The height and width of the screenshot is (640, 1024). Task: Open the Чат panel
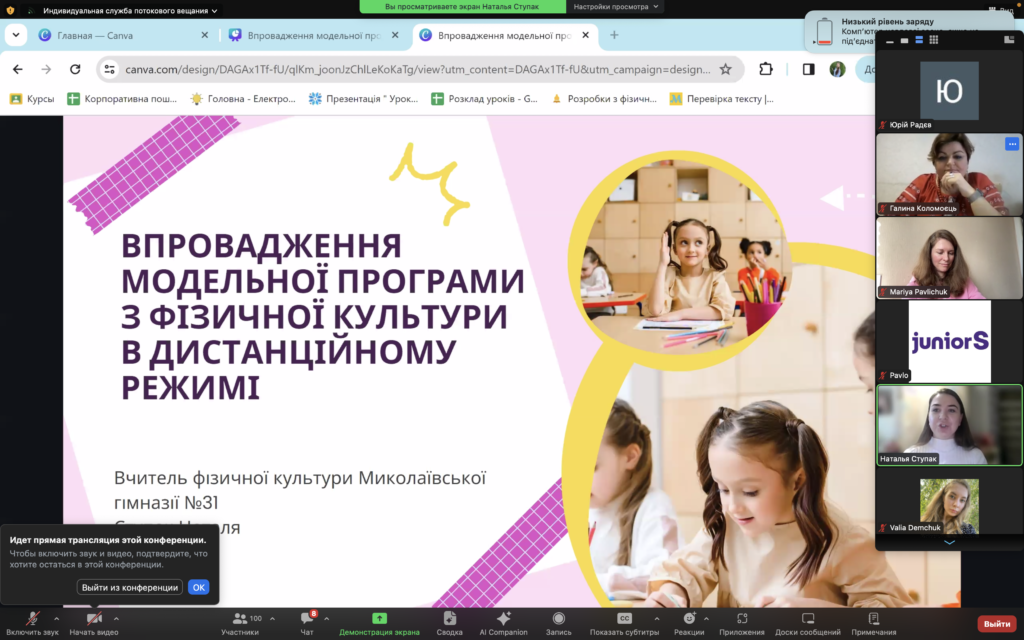tap(307, 624)
